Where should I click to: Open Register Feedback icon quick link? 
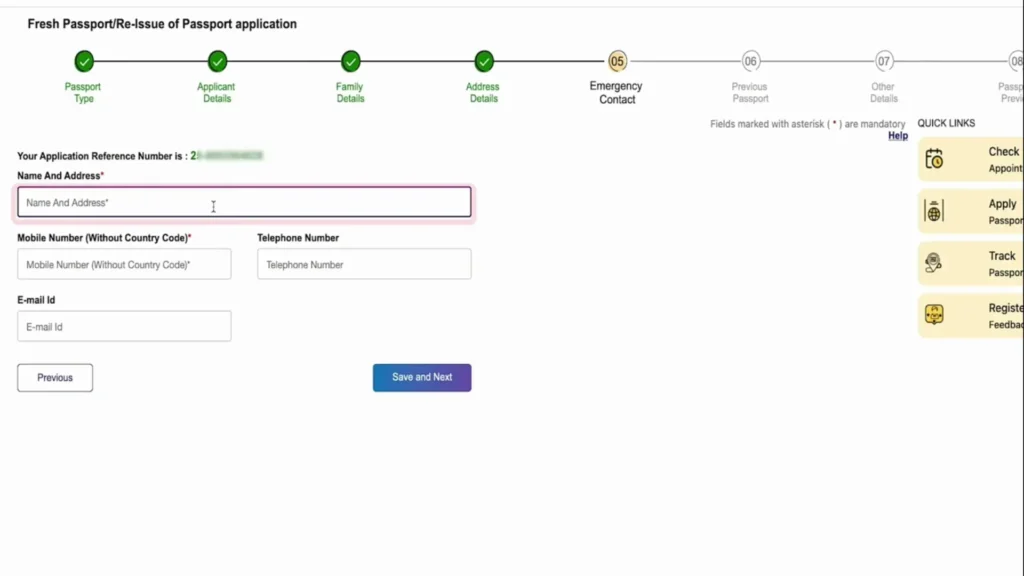[934, 314]
